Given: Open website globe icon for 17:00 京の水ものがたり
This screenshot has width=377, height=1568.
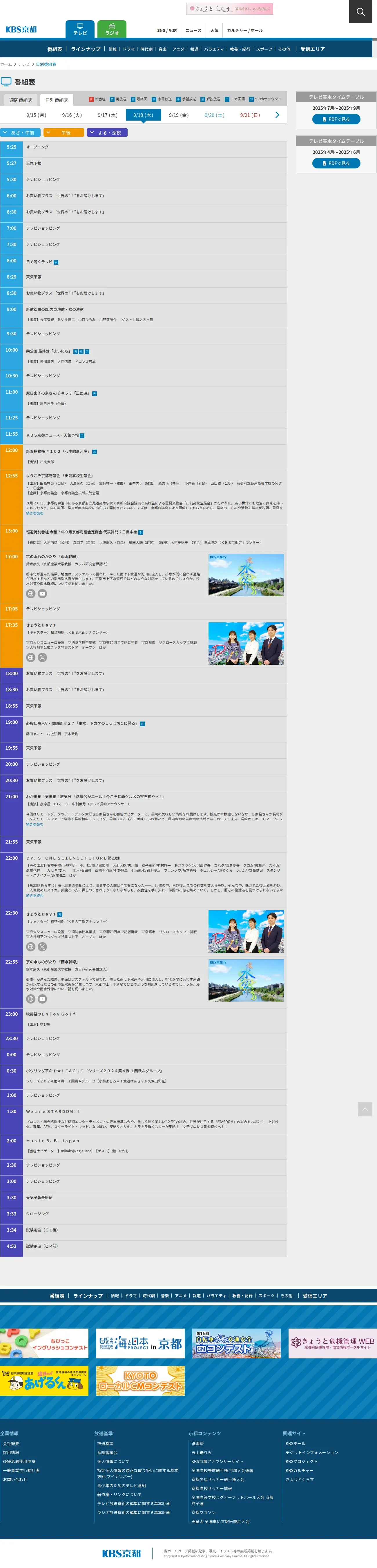Looking at the screenshot, I should pos(30,593).
